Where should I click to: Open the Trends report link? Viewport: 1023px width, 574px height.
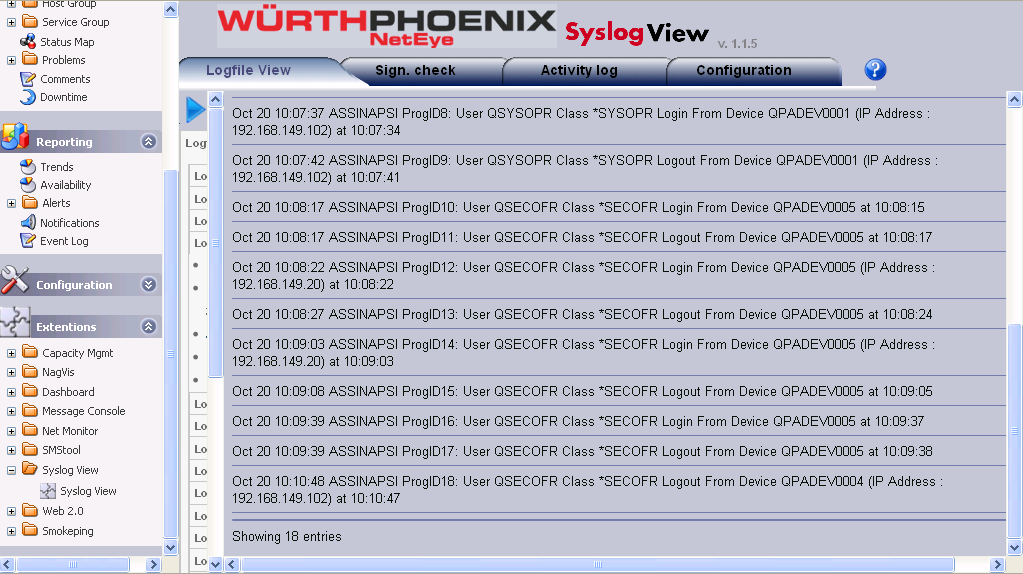click(57, 167)
